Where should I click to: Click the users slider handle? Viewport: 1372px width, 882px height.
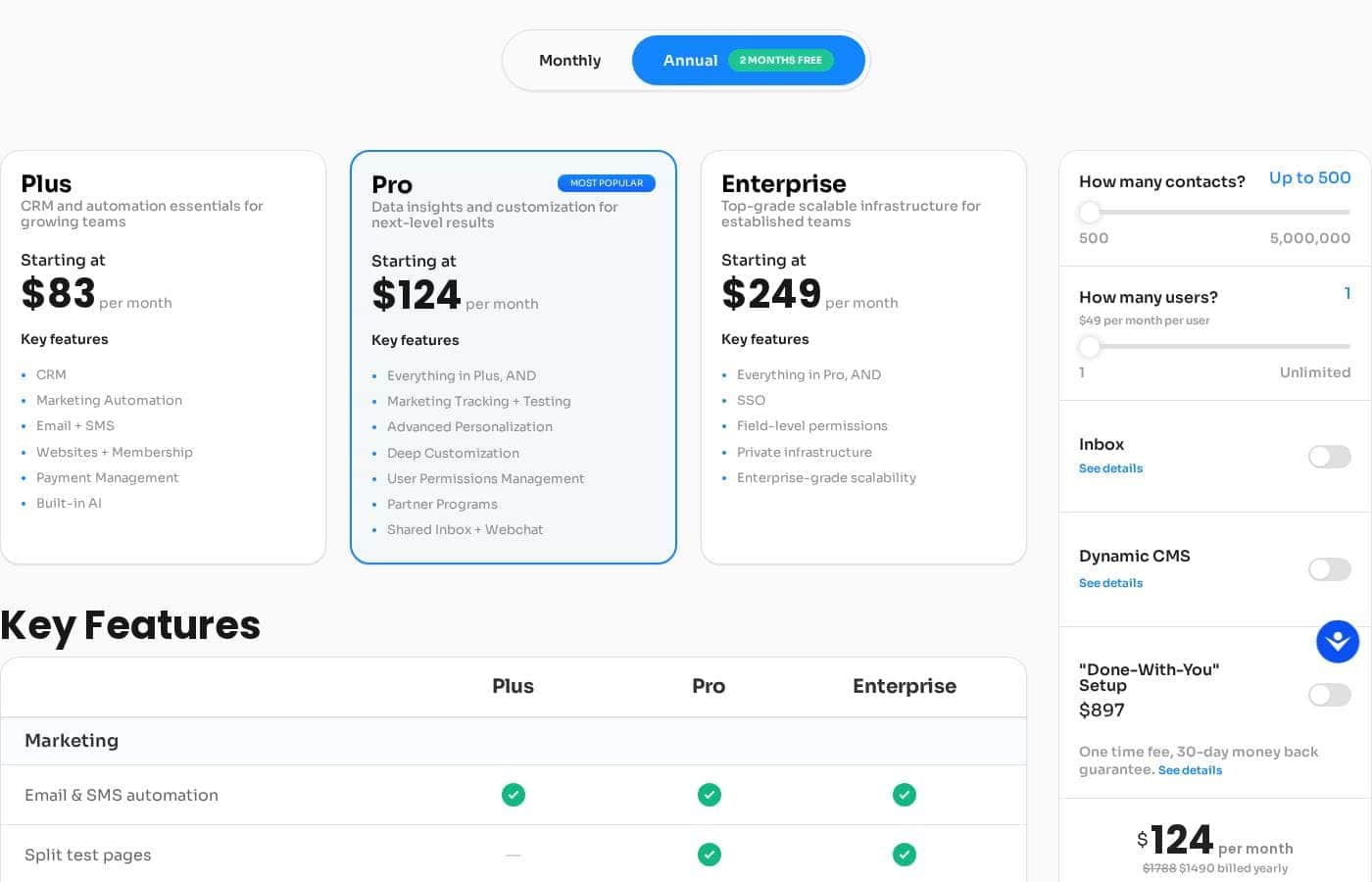pos(1089,346)
